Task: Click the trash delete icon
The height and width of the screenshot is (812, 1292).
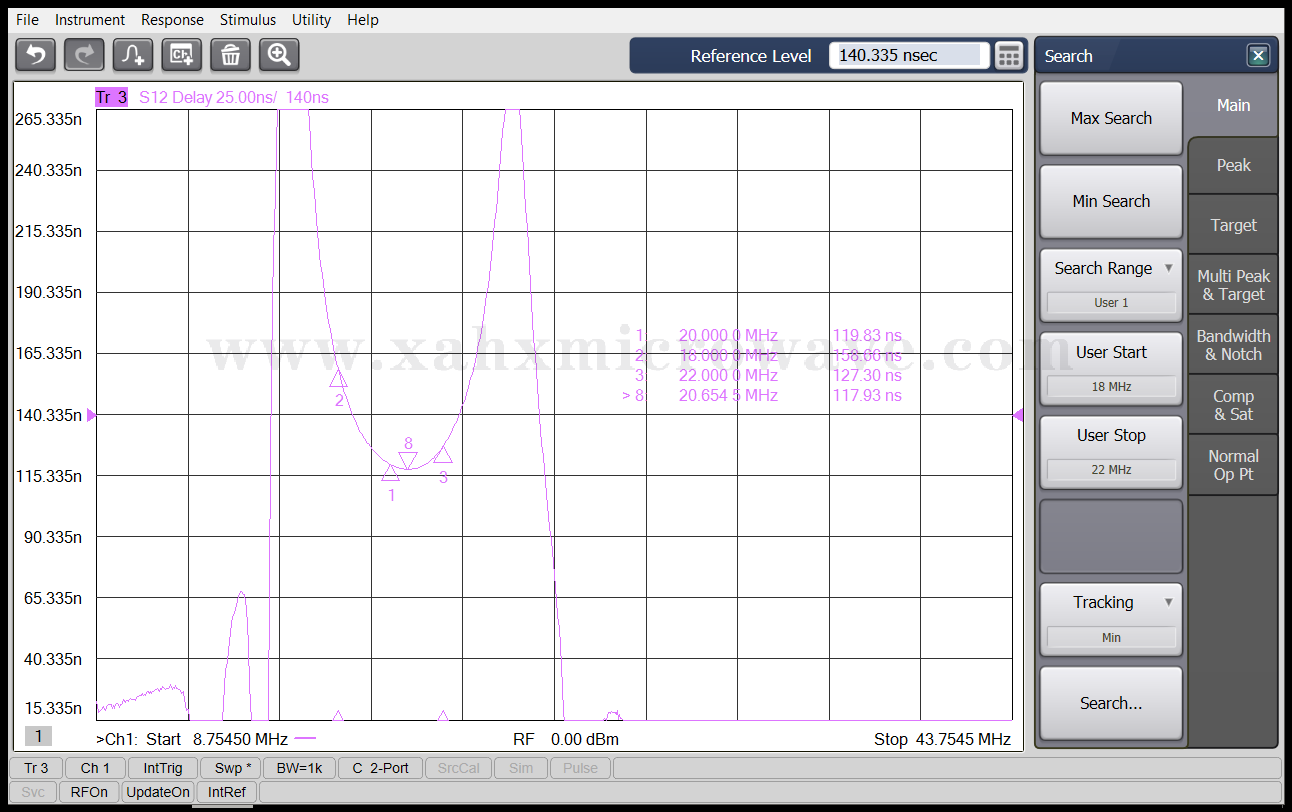Action: 230,54
